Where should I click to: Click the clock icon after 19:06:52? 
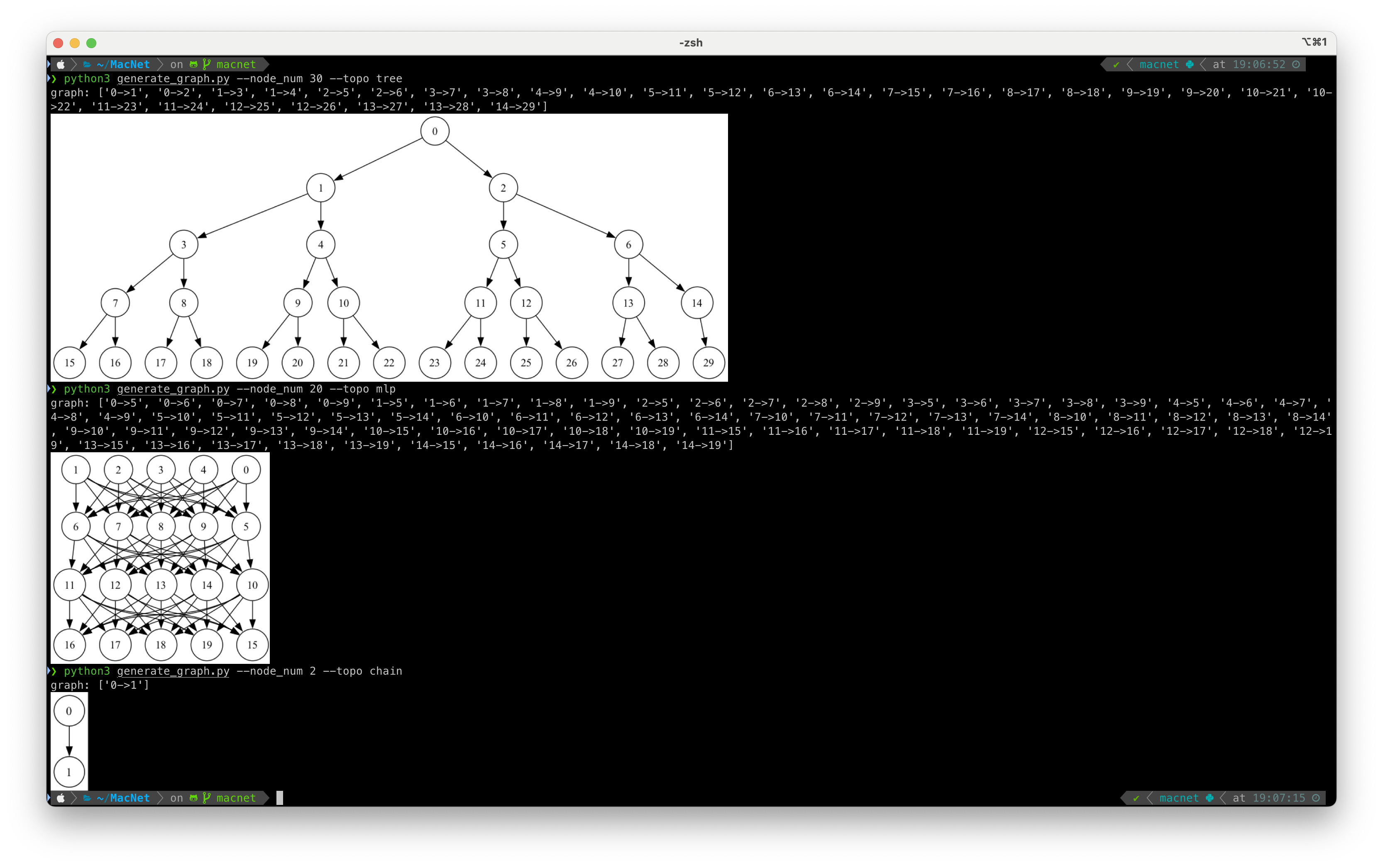1296,64
